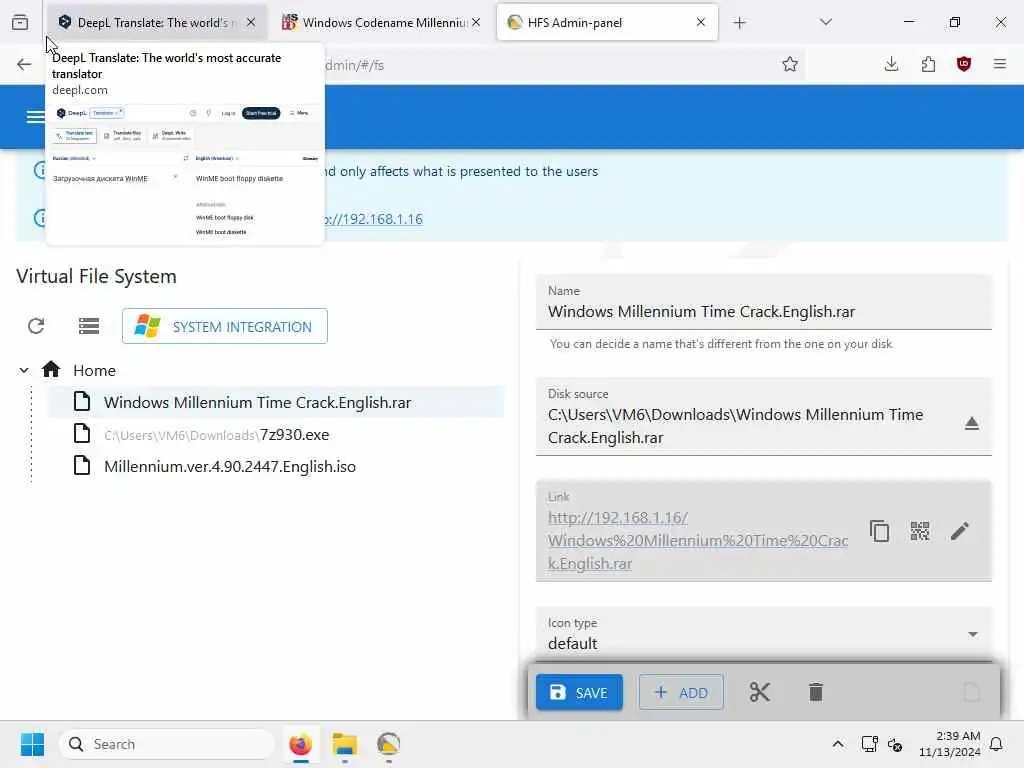
Task: Open the clock and date flyout
Action: pos(949,744)
